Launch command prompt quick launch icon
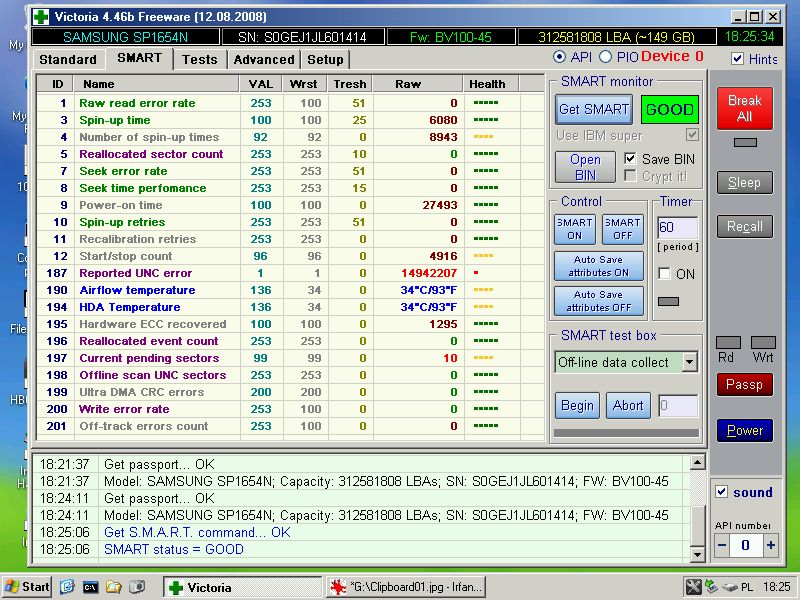Image resolution: width=800 pixels, height=600 pixels. 90,587
